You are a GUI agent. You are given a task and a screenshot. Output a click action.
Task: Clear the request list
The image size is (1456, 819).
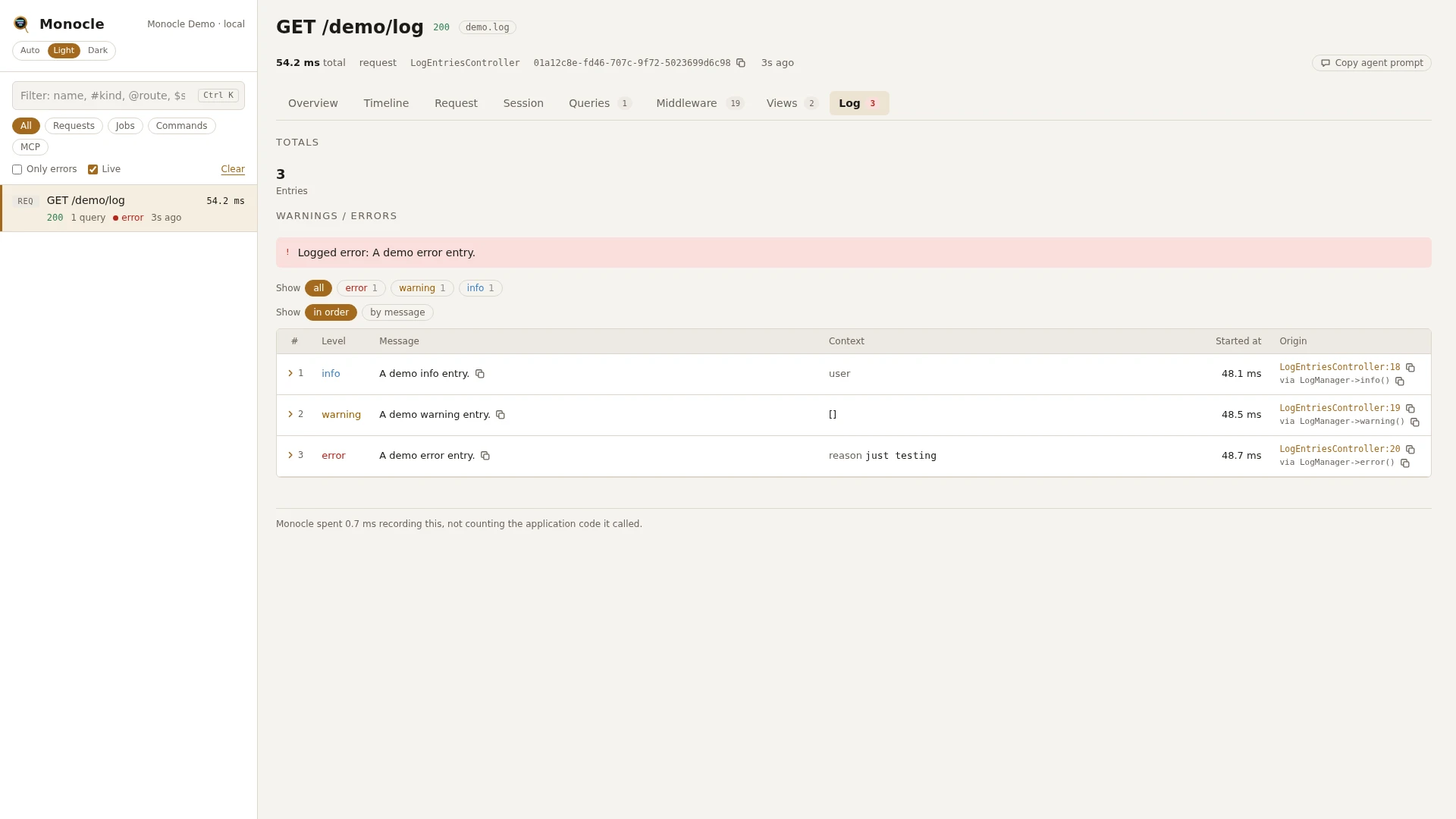tap(233, 169)
